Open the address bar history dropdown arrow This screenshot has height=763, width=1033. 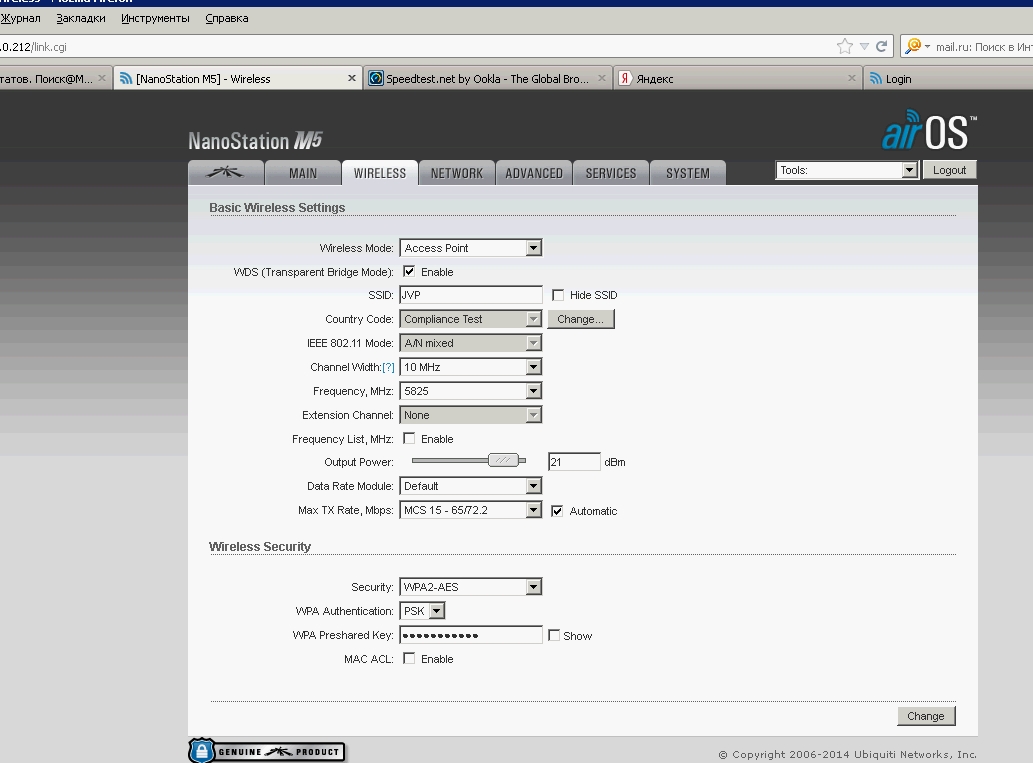point(864,47)
